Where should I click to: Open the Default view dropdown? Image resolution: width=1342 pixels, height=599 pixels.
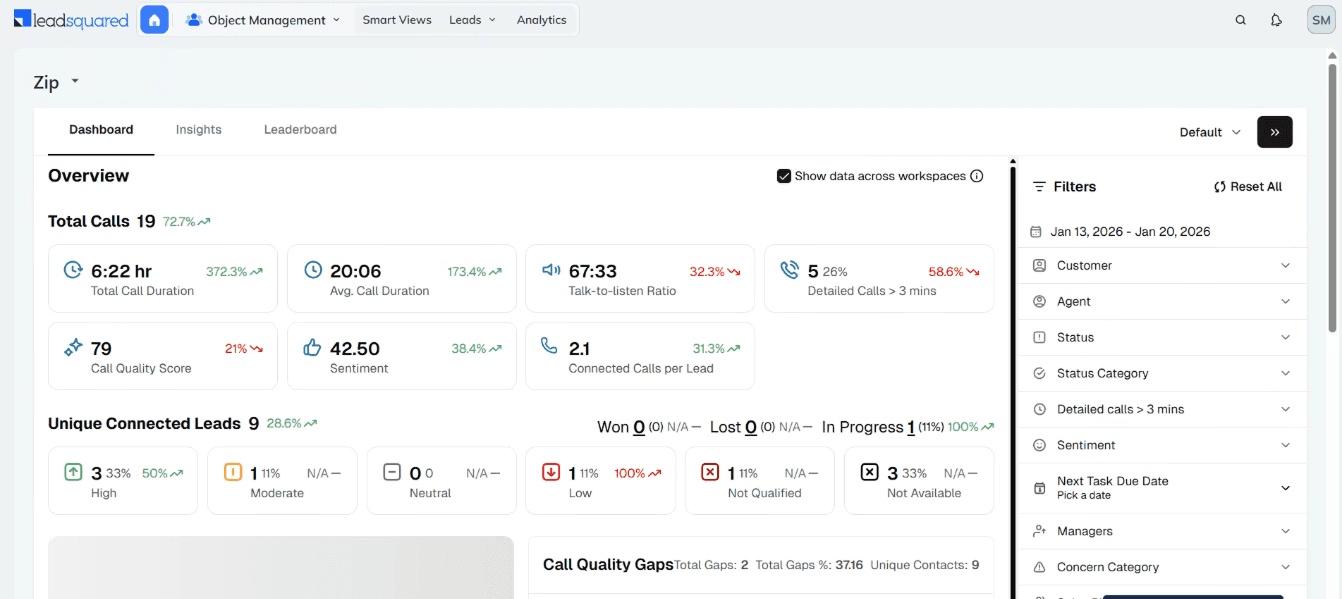[1210, 132]
